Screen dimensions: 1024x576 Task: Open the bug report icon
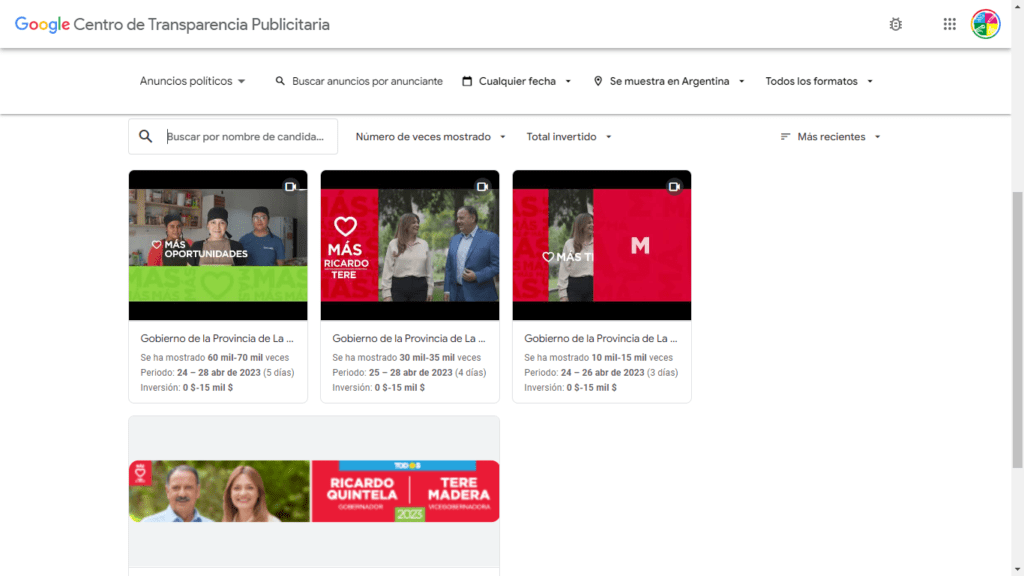tap(895, 24)
